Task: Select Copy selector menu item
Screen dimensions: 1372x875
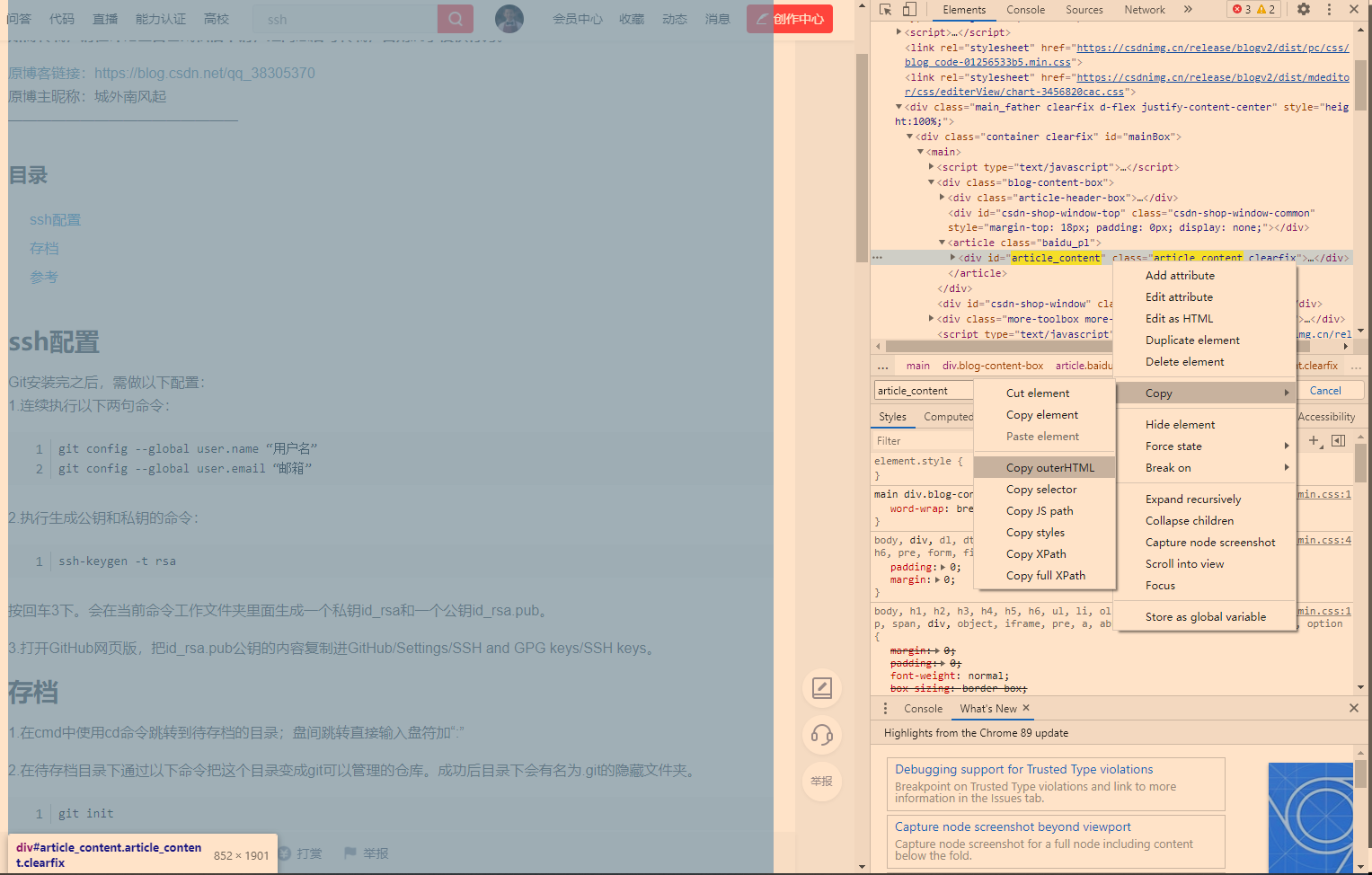Action: pos(1045,490)
